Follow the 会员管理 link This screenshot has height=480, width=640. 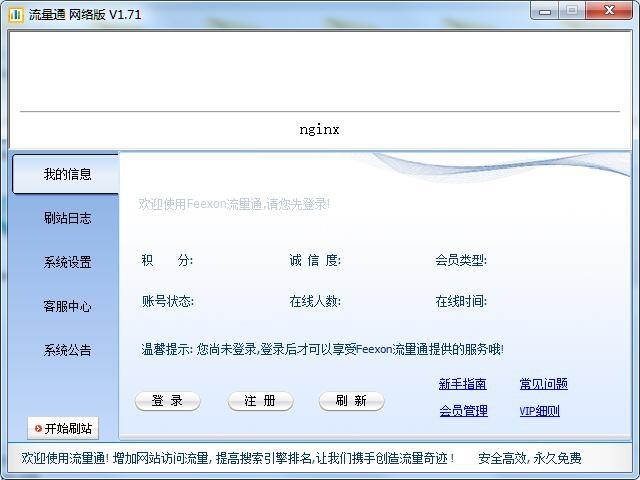click(x=463, y=411)
